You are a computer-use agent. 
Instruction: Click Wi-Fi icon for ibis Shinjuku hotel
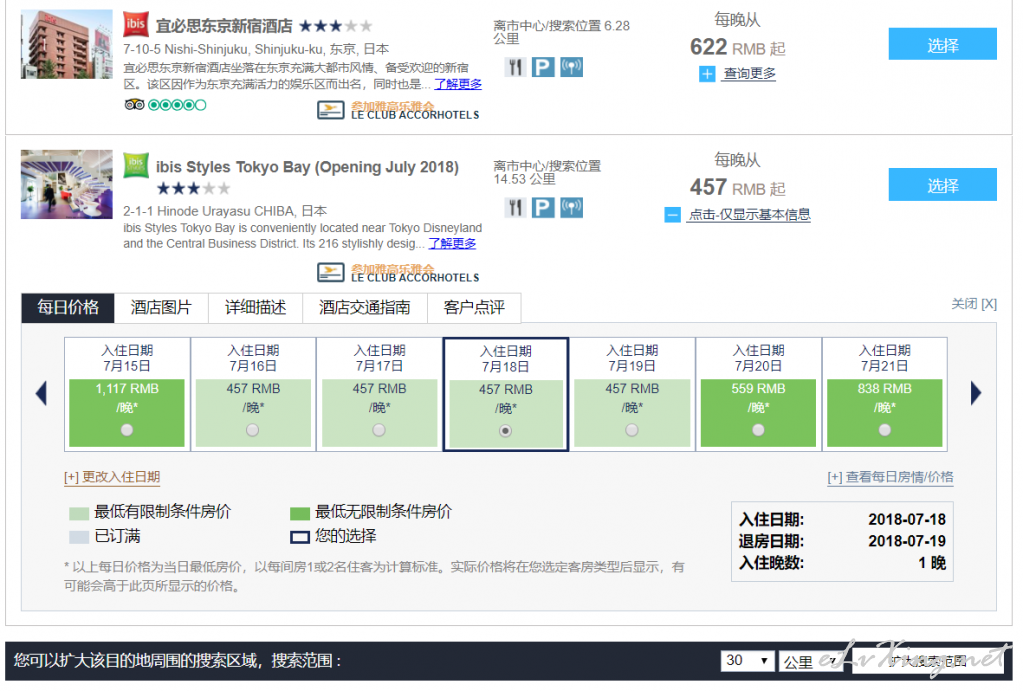572,67
